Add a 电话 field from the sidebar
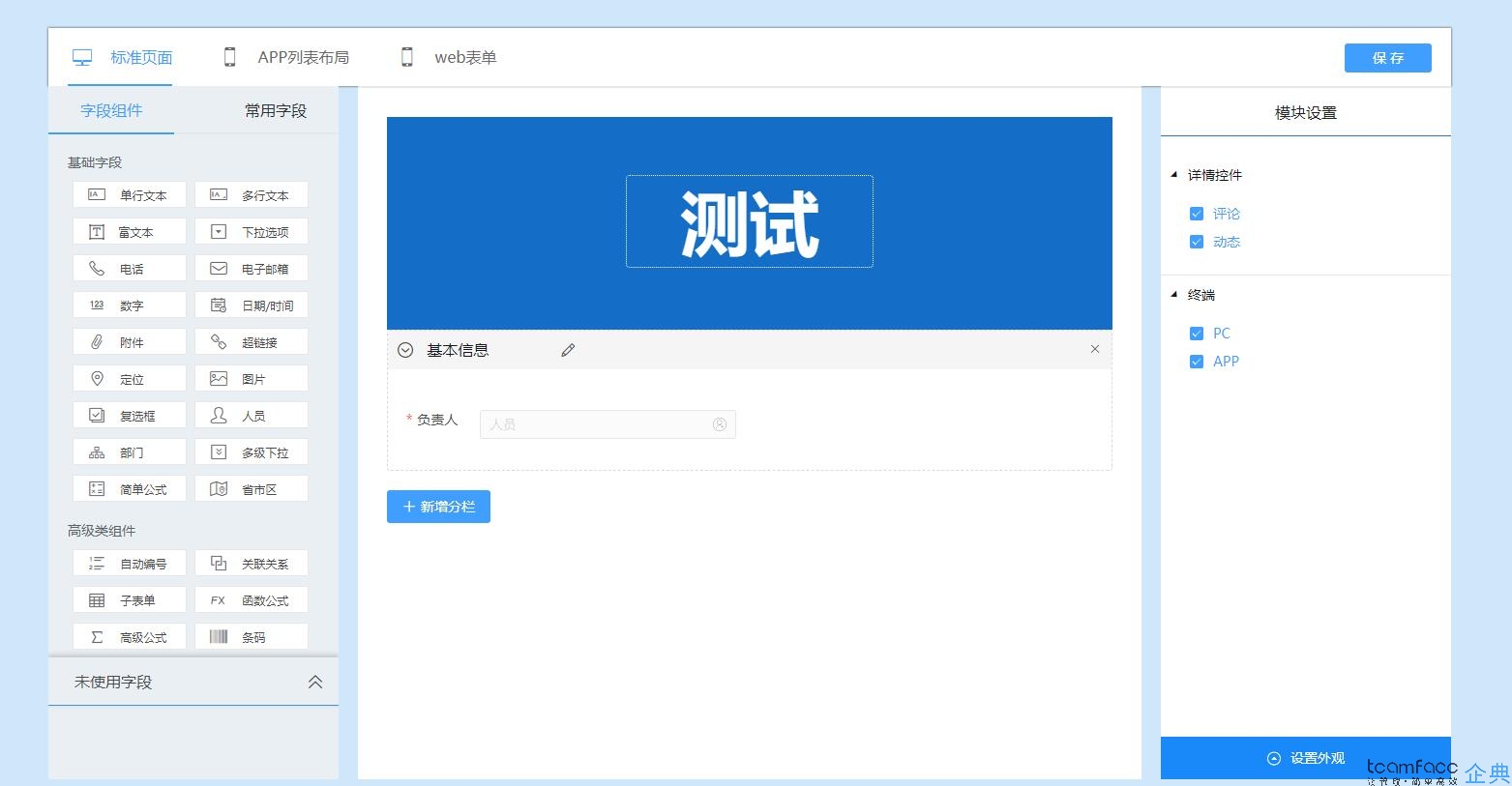The height and width of the screenshot is (786, 1512). click(x=129, y=268)
